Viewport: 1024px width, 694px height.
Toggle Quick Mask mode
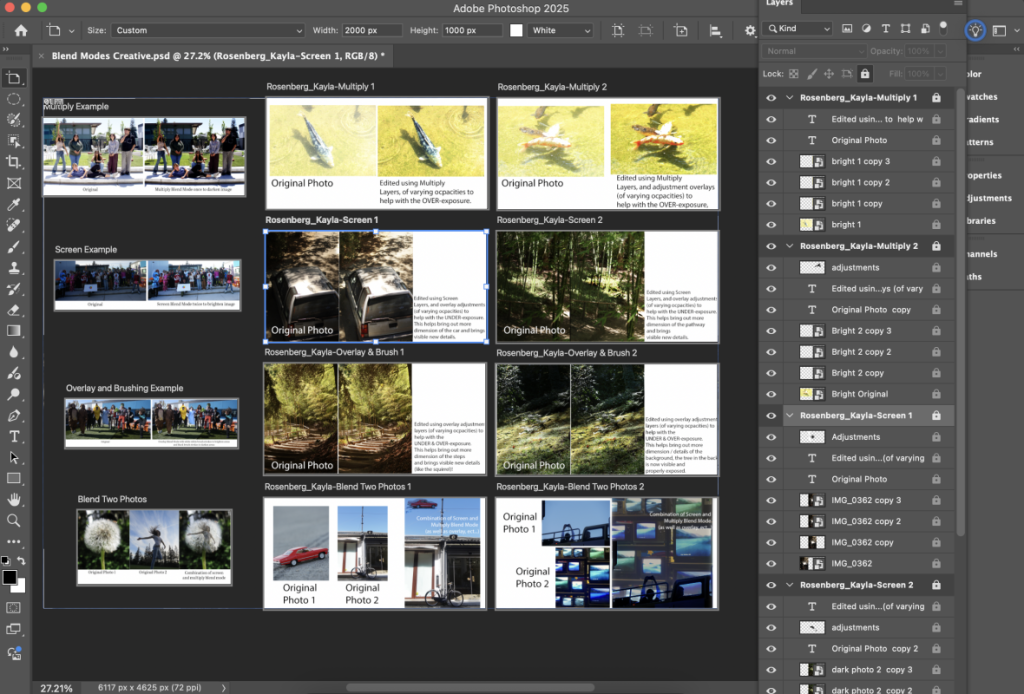pos(13,608)
